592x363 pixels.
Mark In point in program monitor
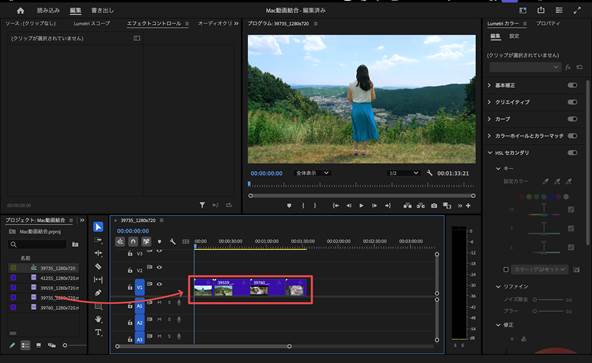pos(303,205)
